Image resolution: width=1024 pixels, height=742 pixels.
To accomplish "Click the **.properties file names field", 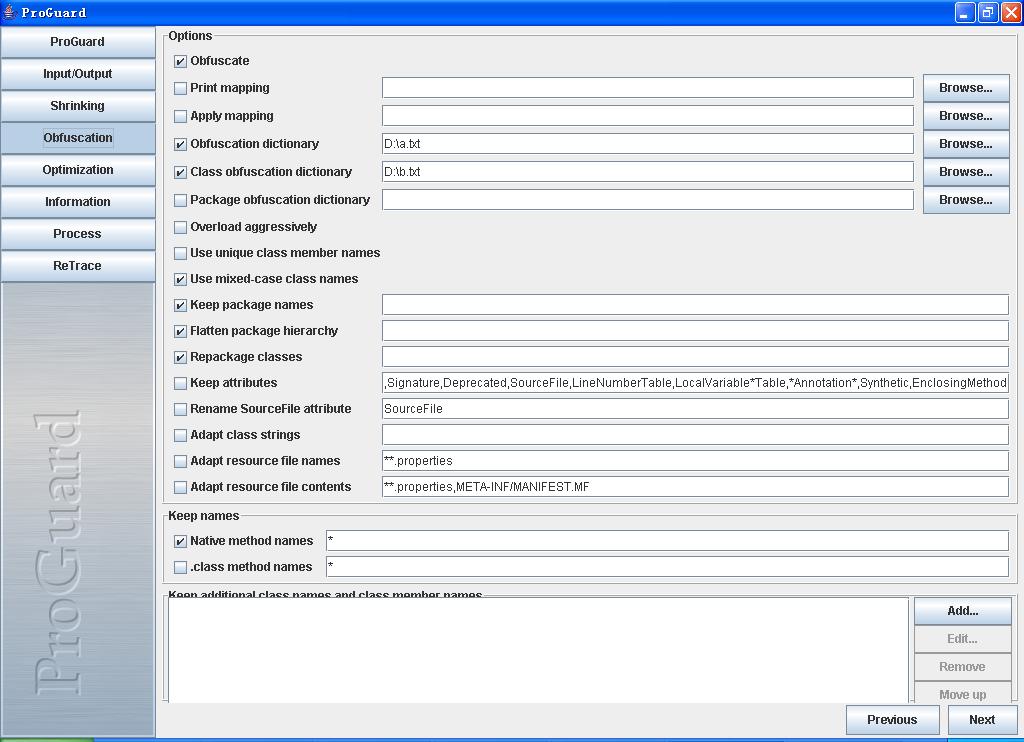I will [696, 460].
